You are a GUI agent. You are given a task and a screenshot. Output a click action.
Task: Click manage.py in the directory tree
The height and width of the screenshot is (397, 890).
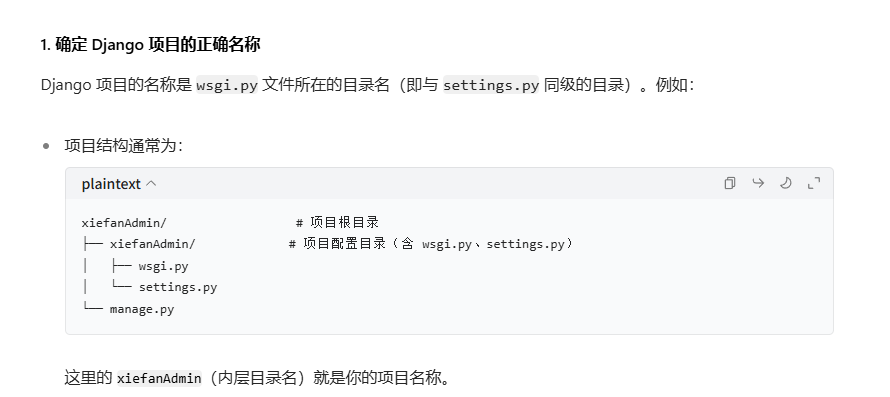(x=142, y=310)
